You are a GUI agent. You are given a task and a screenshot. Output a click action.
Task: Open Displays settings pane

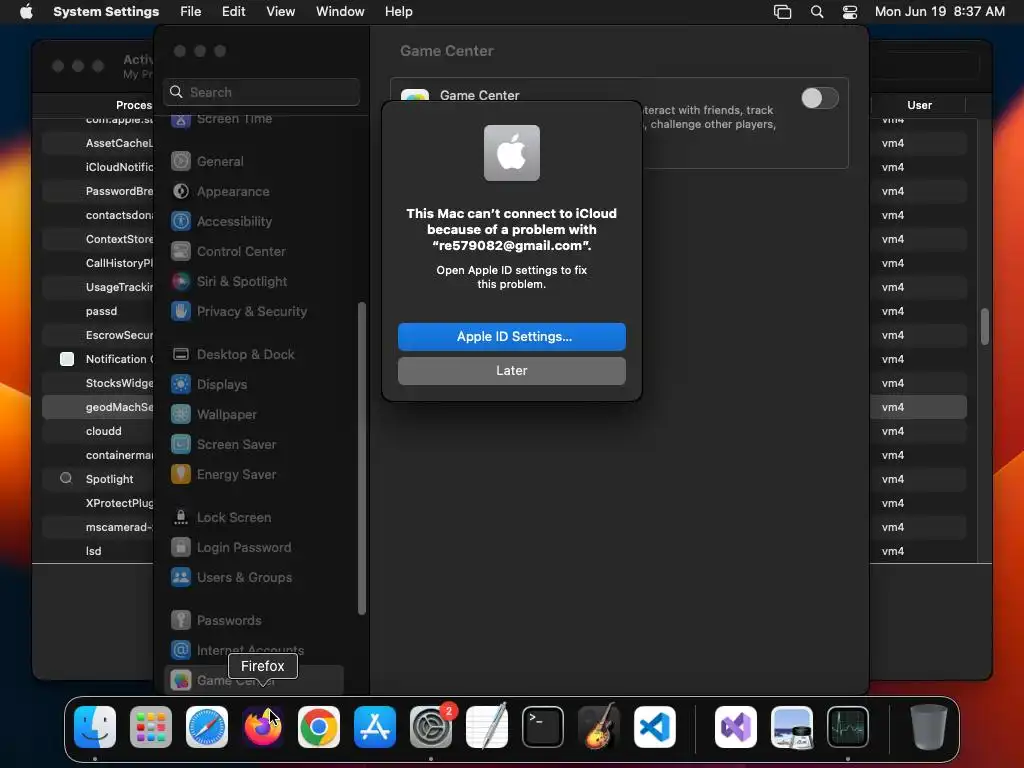pyautogui.click(x=209, y=385)
